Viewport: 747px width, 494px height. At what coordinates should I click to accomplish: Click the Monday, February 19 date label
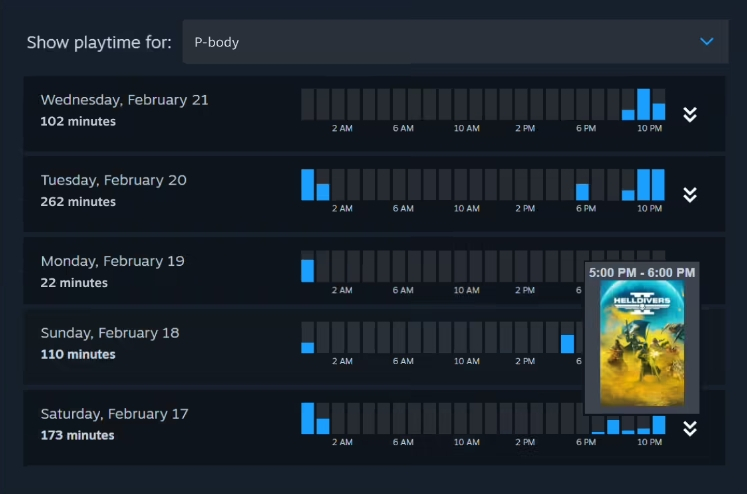tap(112, 261)
